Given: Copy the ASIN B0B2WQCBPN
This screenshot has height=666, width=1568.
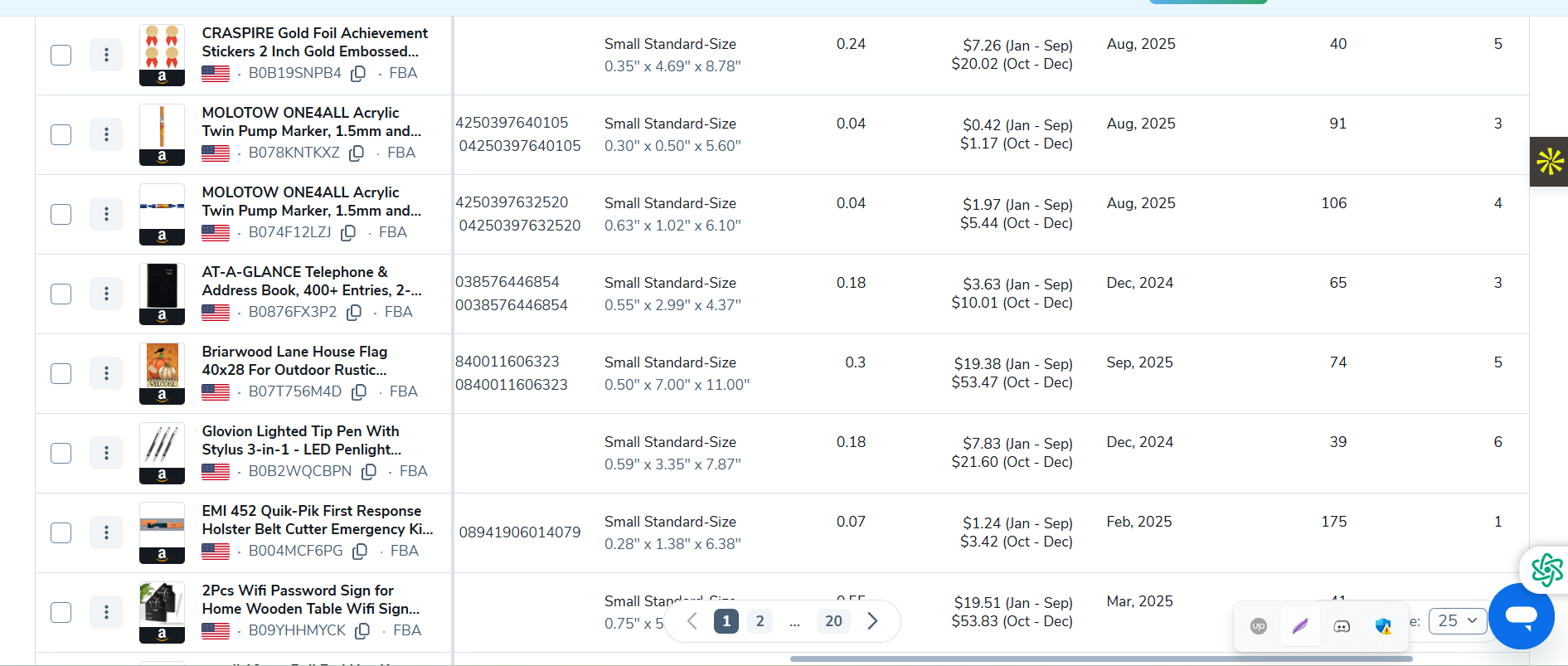Looking at the screenshot, I should point(369,472).
